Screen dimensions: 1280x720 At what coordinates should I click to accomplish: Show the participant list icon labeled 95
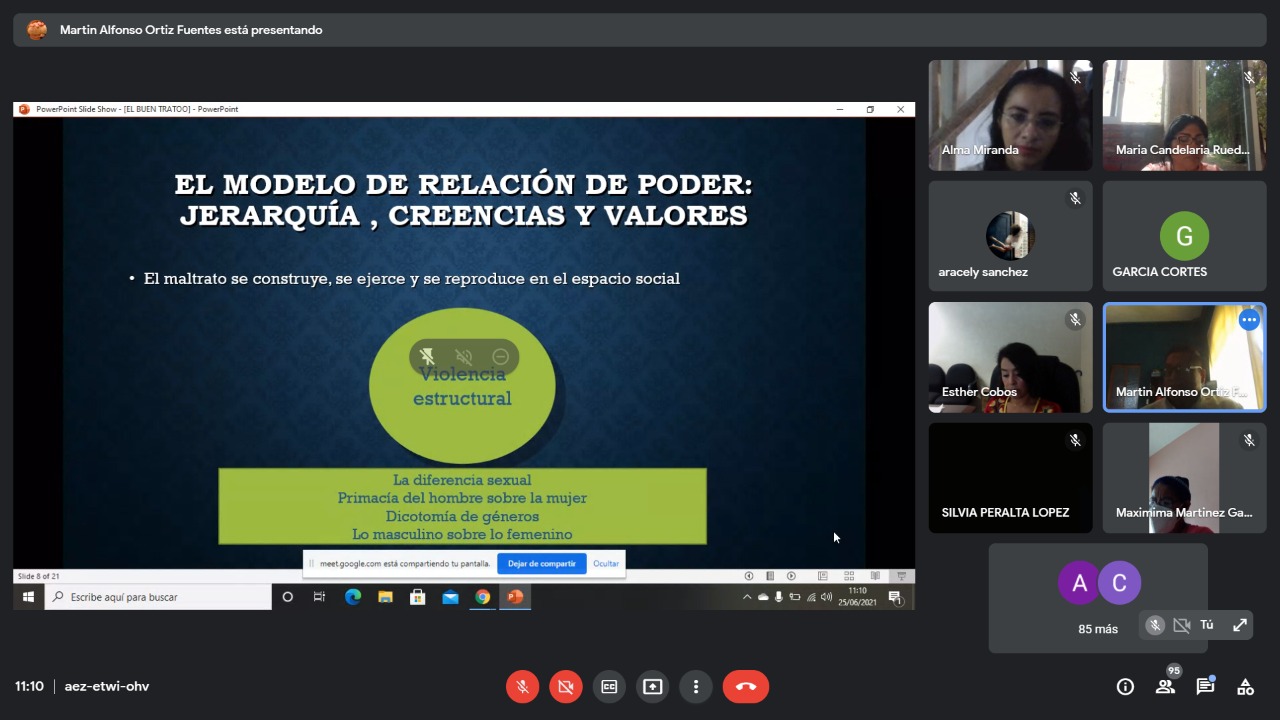click(1165, 686)
